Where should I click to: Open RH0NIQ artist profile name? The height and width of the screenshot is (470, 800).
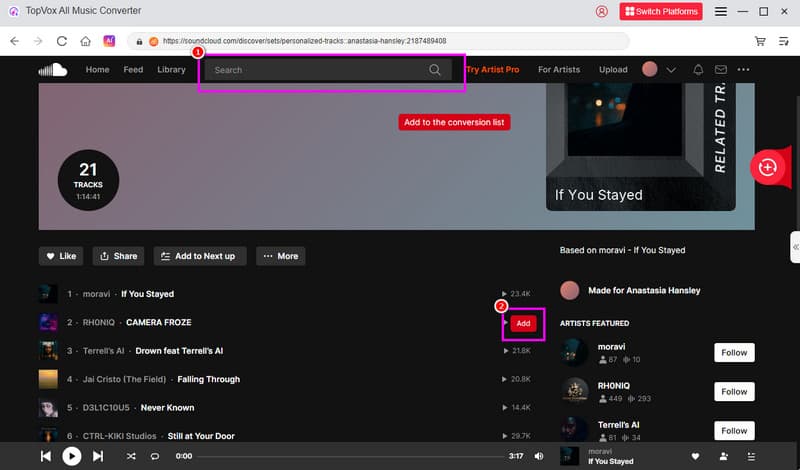coord(614,386)
